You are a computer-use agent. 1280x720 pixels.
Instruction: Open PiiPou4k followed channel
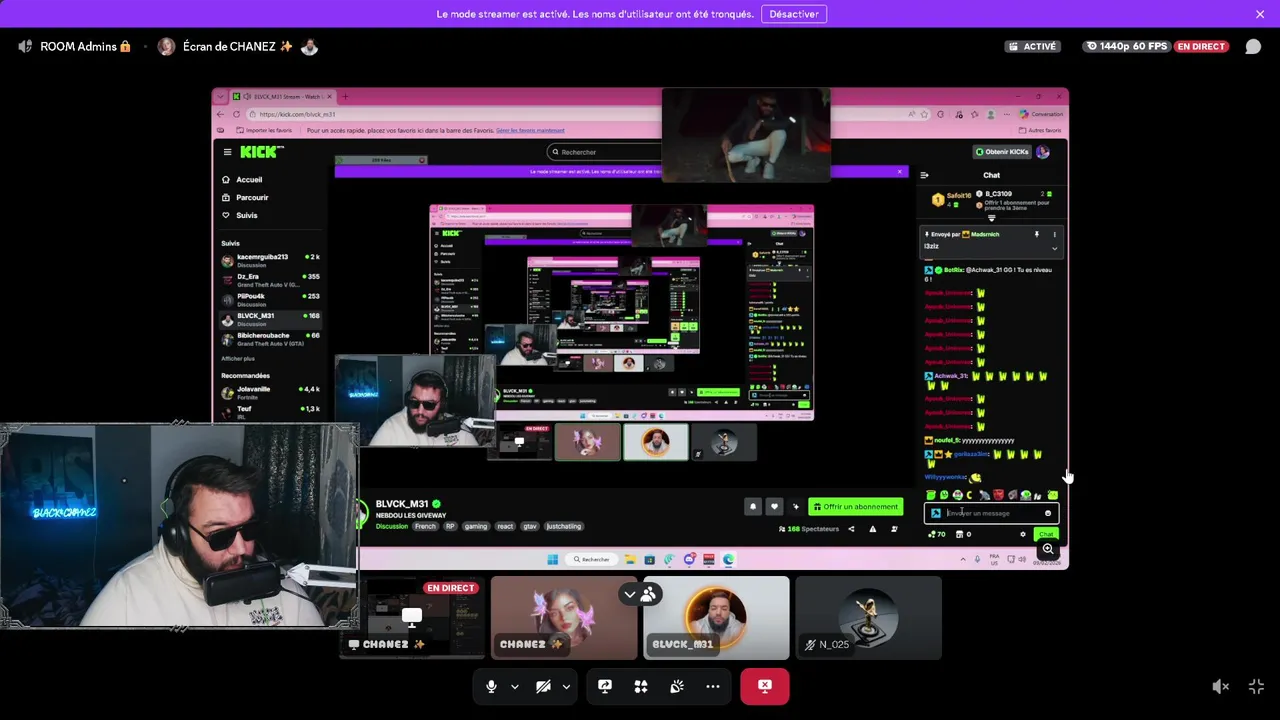(x=271, y=299)
